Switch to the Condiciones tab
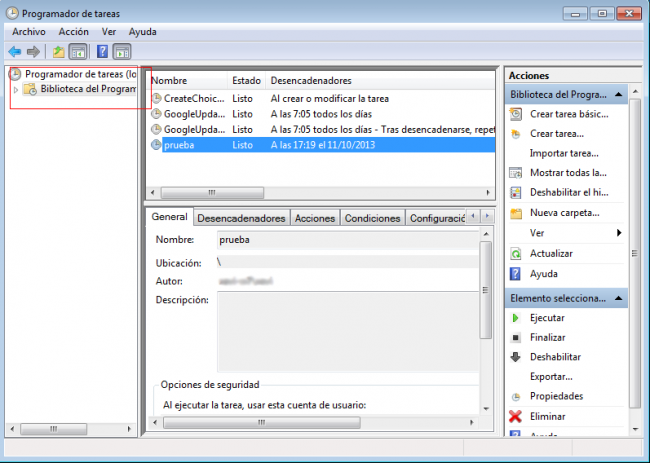 [372, 218]
